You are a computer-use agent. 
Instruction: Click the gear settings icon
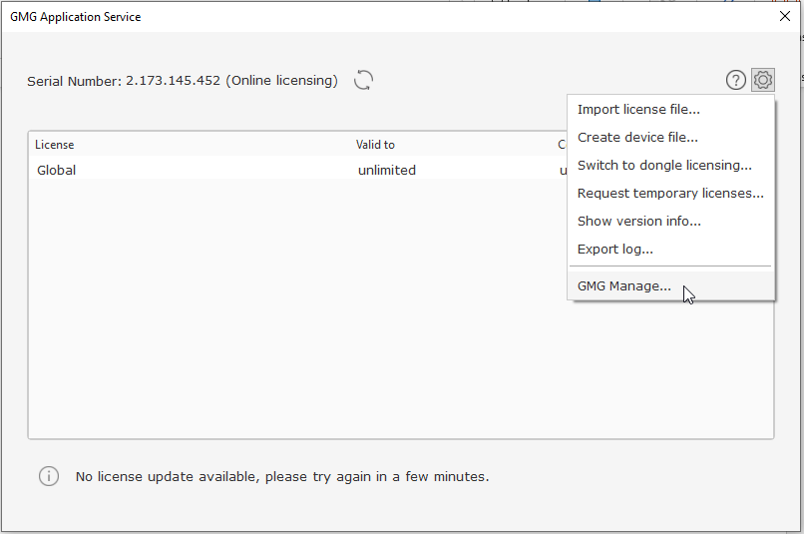coord(763,80)
